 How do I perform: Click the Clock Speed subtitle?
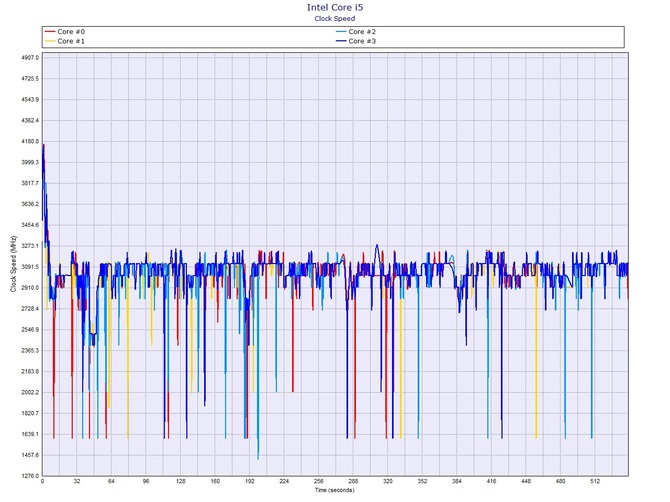pos(335,18)
